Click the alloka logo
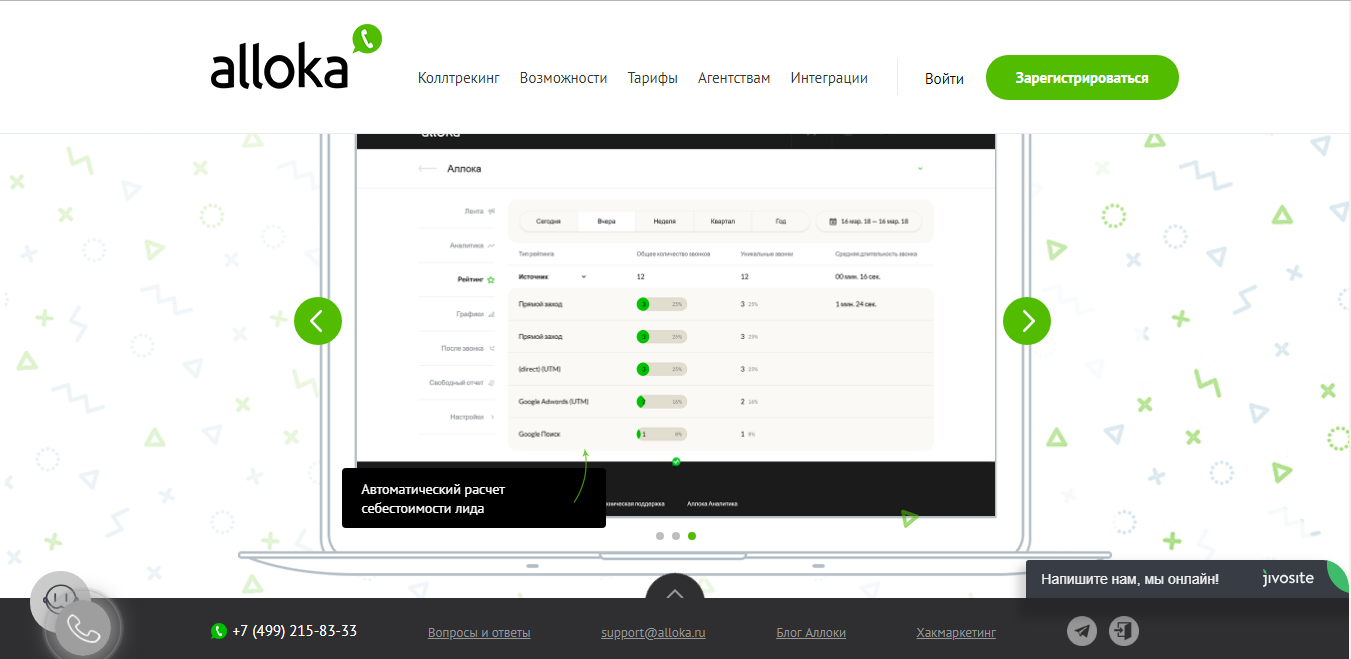This screenshot has width=1351, height=659. 296,58
